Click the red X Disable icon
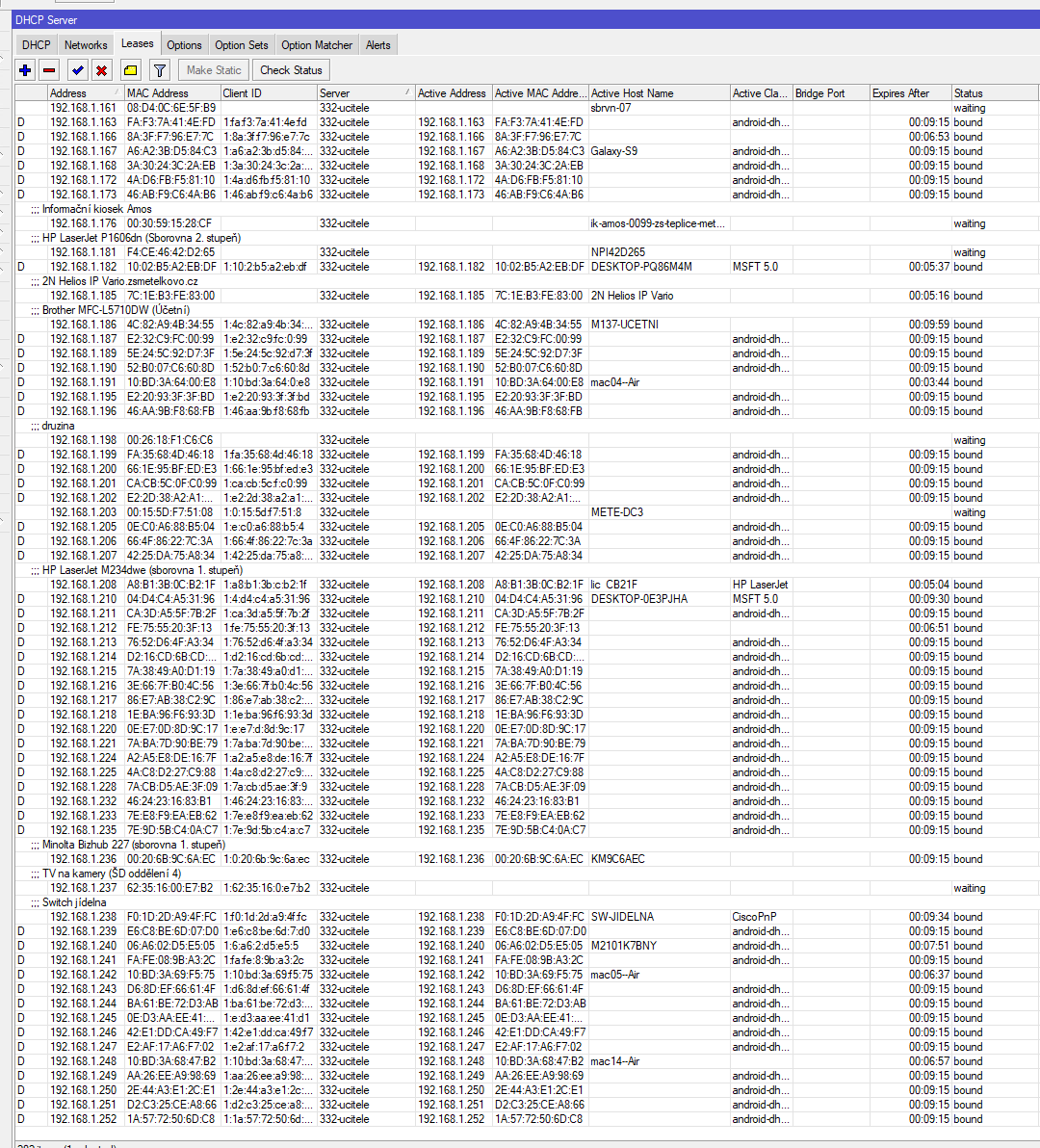Viewport: 1040px width, 1148px height. pyautogui.click(x=101, y=70)
